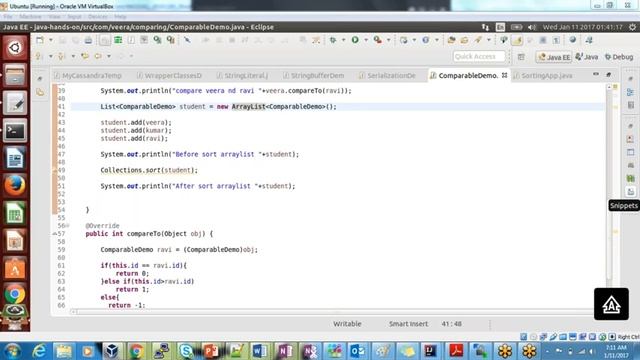Collapse the @Override fold marker at line 56
The height and width of the screenshot is (360, 640).
[67, 225]
